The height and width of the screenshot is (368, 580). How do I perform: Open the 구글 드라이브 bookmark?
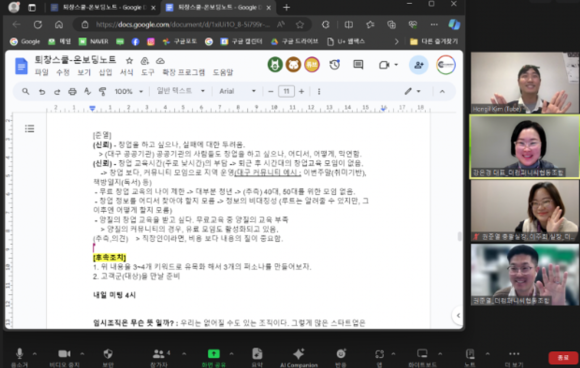tap(295, 41)
